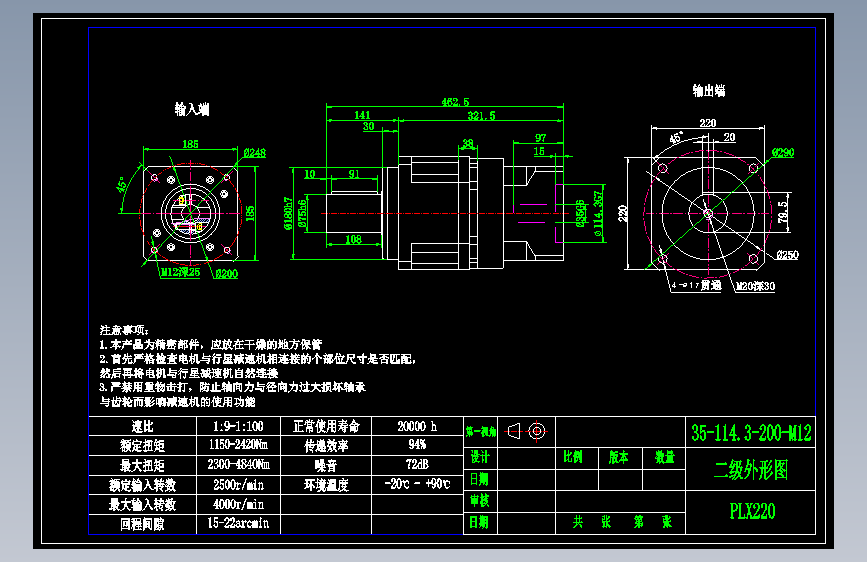Click the 1150-2420Nm torque value
The image size is (867, 562).
[238, 445]
